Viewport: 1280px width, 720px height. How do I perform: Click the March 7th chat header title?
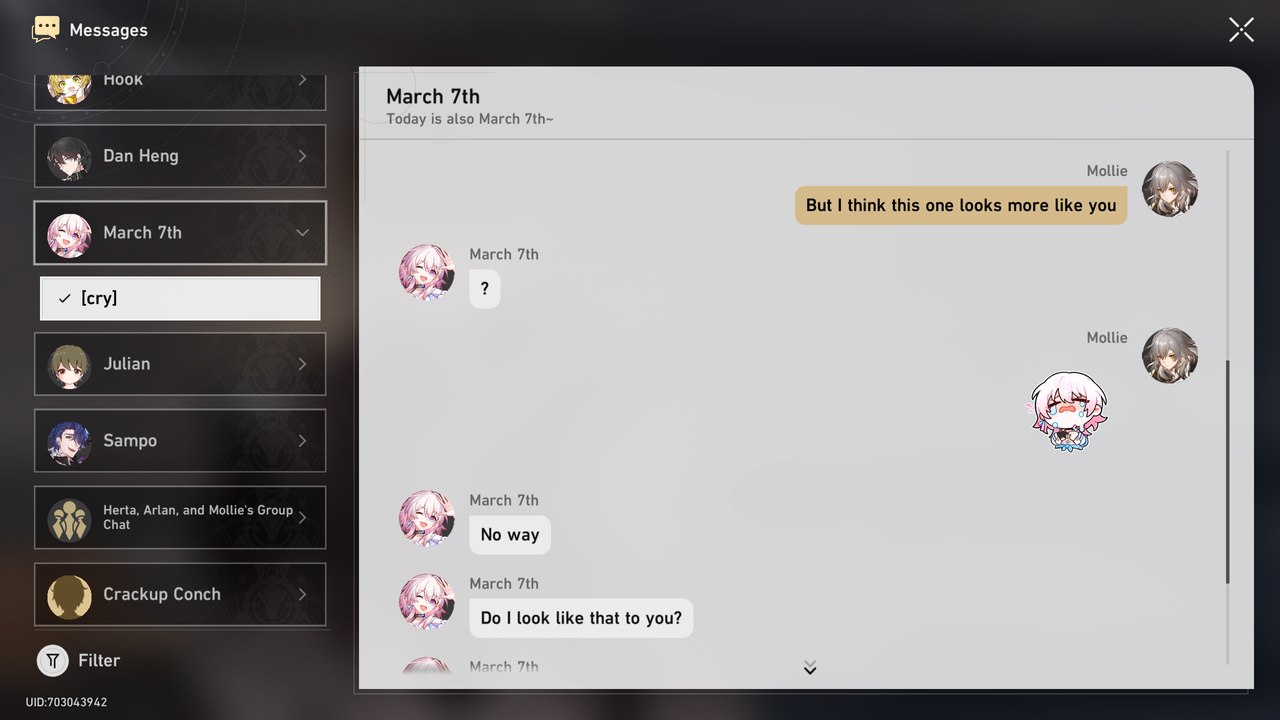click(433, 96)
